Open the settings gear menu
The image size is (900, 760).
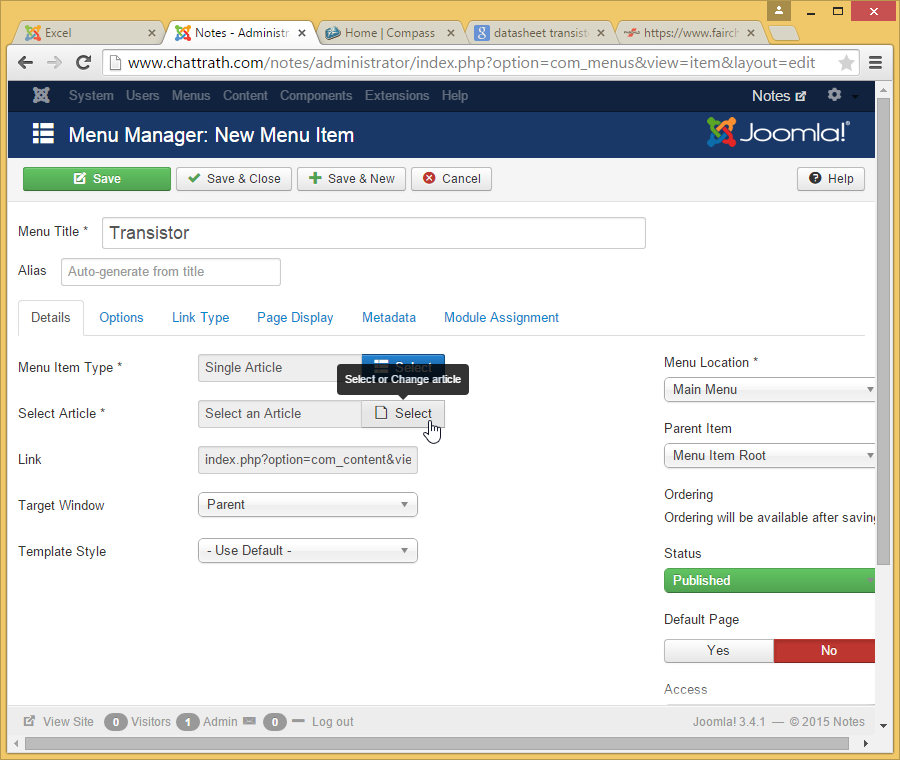[x=835, y=96]
